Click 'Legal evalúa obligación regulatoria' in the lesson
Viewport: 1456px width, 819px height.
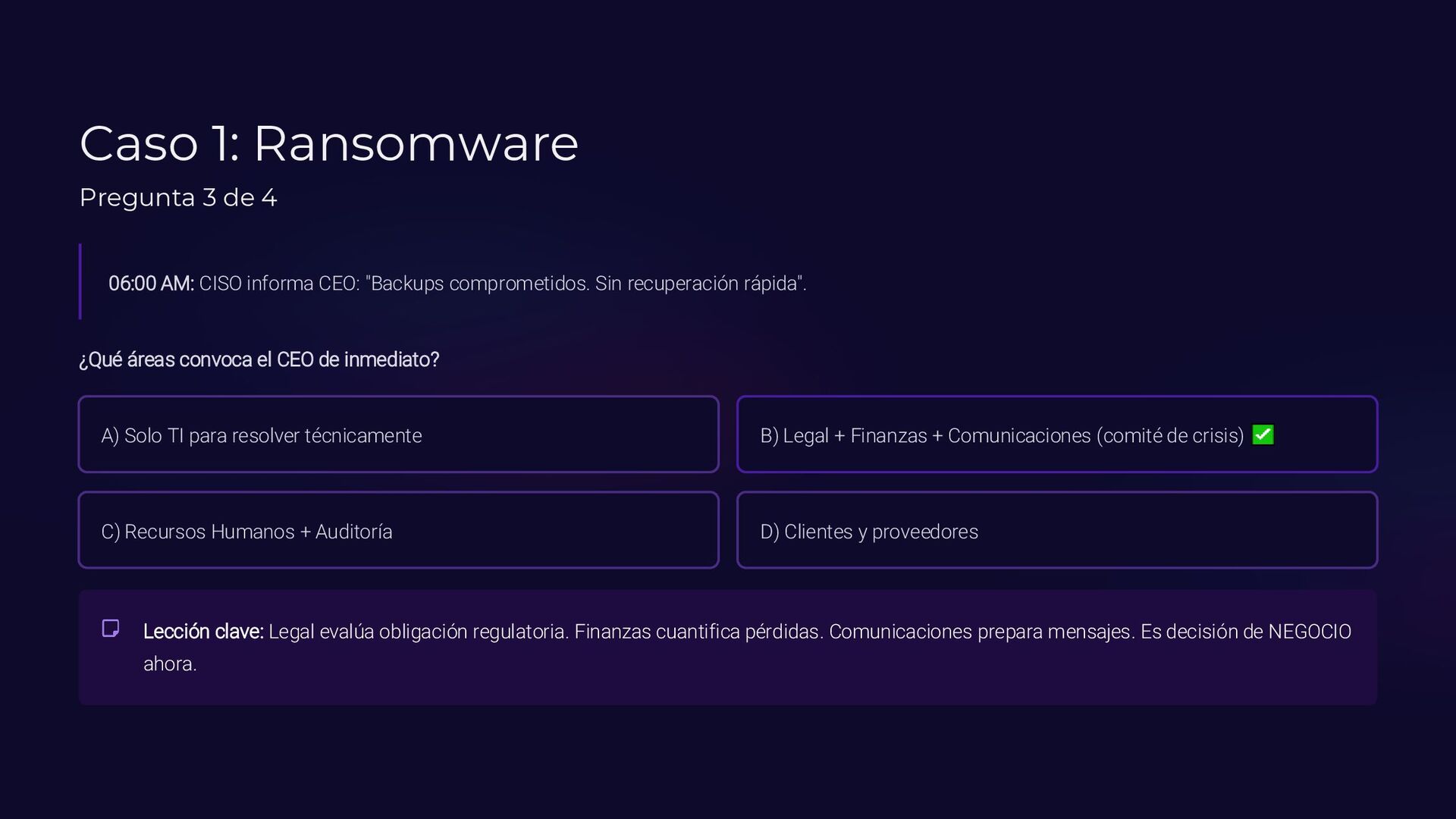418,632
